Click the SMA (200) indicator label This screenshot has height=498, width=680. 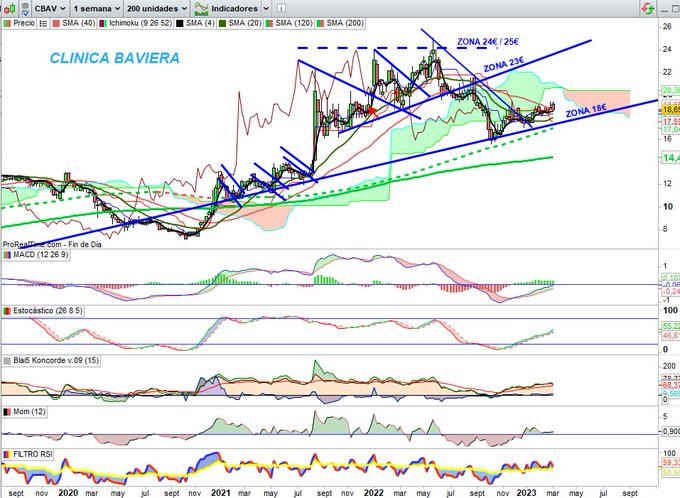click(x=345, y=23)
